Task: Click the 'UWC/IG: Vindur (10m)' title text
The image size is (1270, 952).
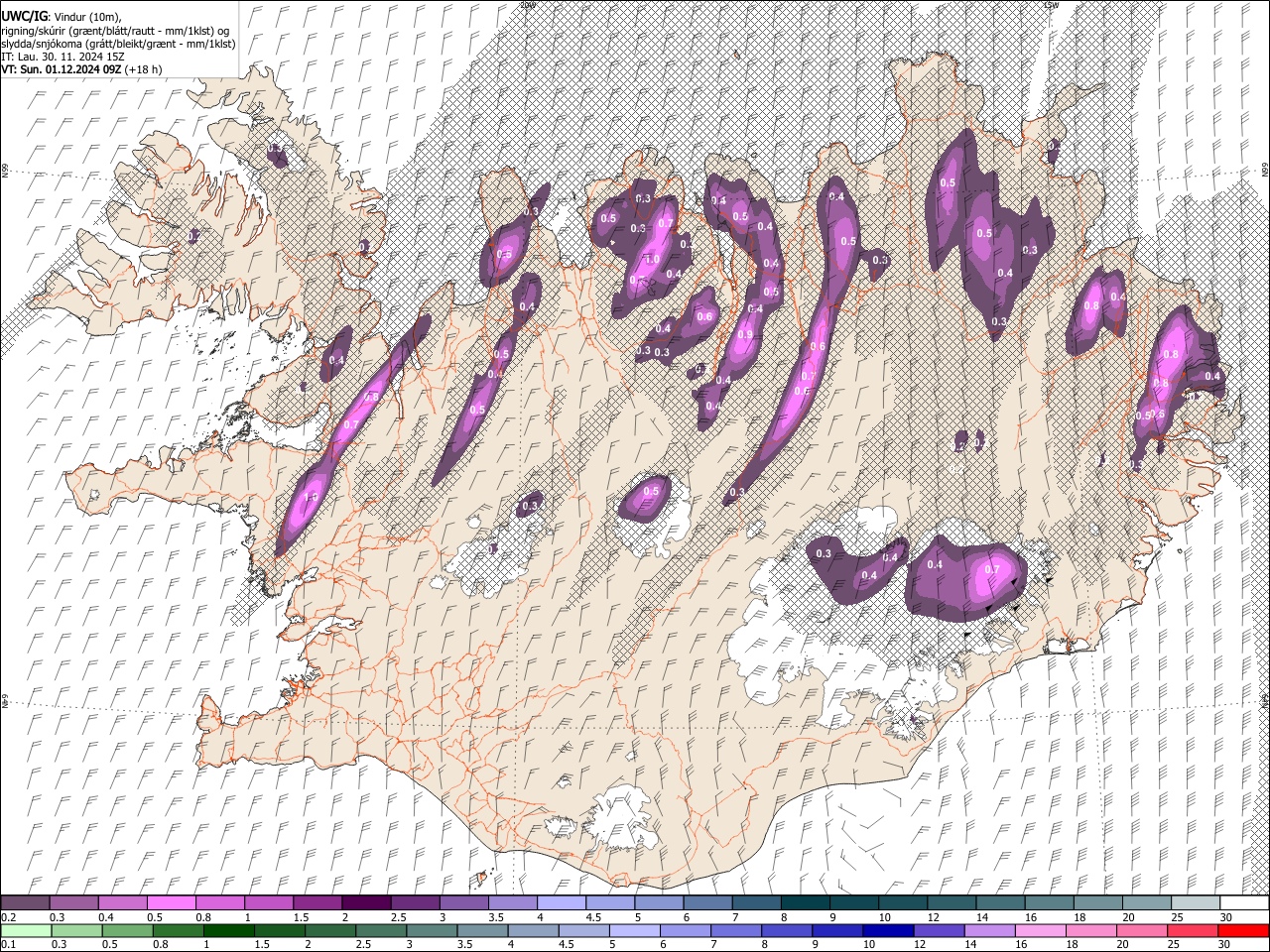Action: point(61,17)
